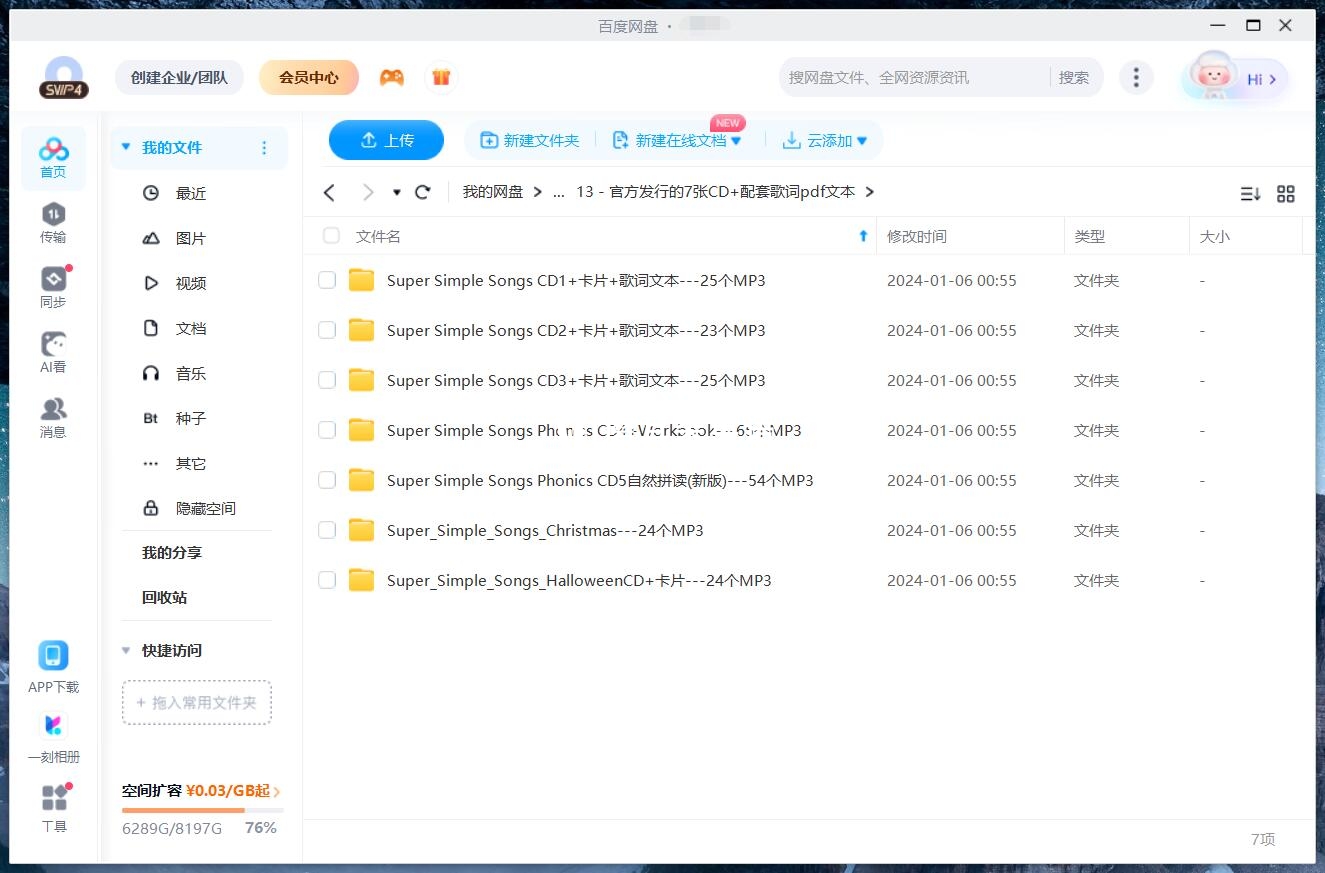Open the vertical dots menu near the search bar
Screen dimensions: 1325x873
tap(1136, 76)
